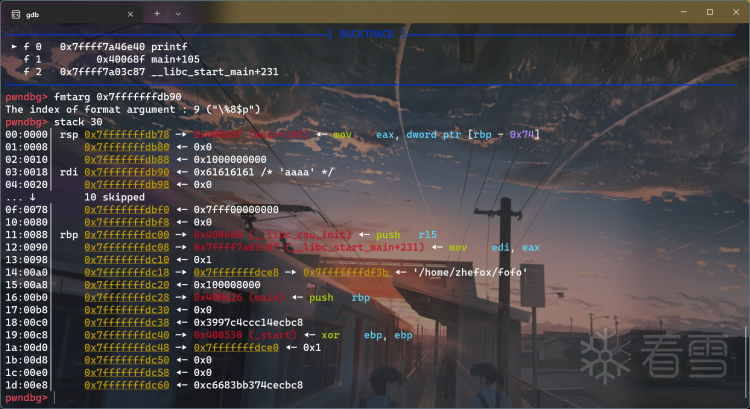Viewport: 750px width, 409px height.
Task: Click stack address 0x7fffffffdc50
Action: pyautogui.click(x=127, y=360)
